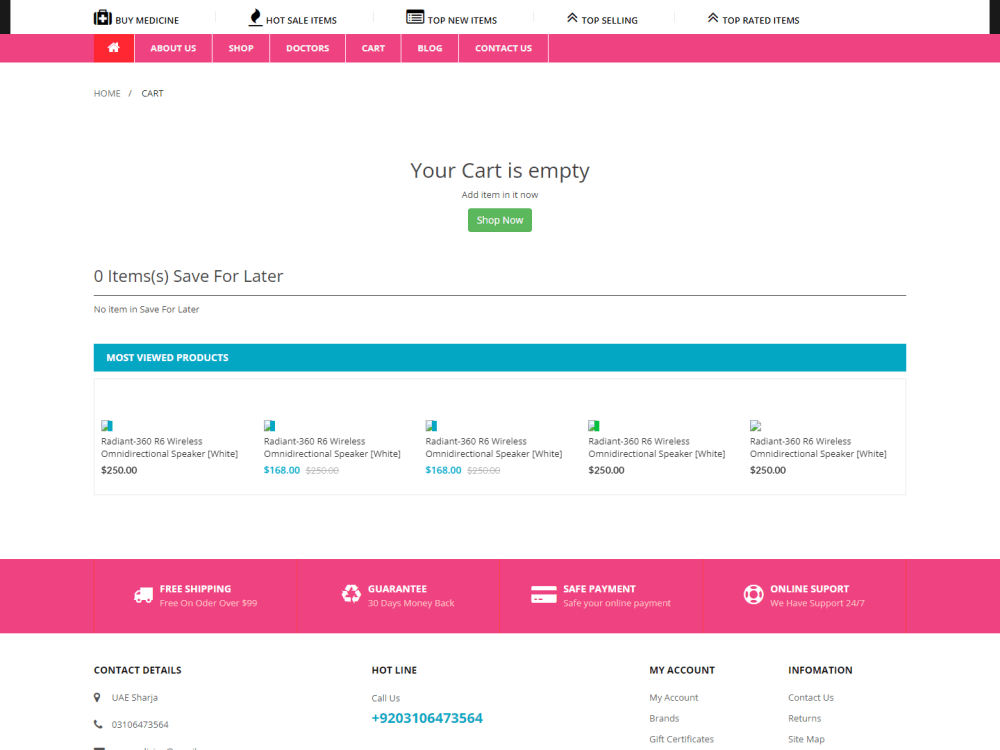Viewport: 1000px width, 750px height.
Task: Open the Brands footer link
Action: [x=665, y=718]
